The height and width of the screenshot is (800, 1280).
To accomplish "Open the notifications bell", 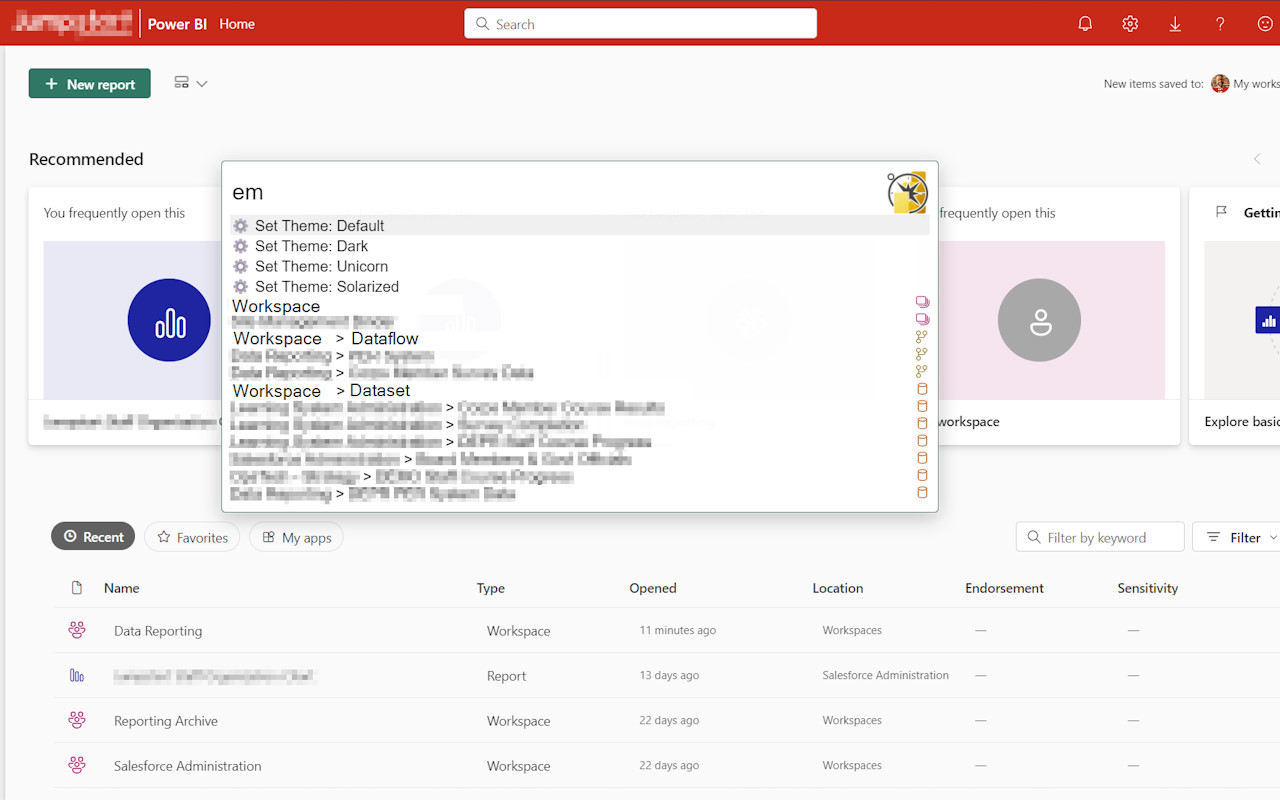I will click(x=1085, y=22).
